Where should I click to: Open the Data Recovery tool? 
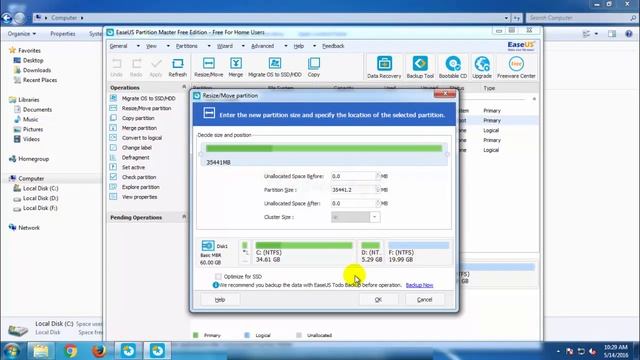[x=384, y=67]
